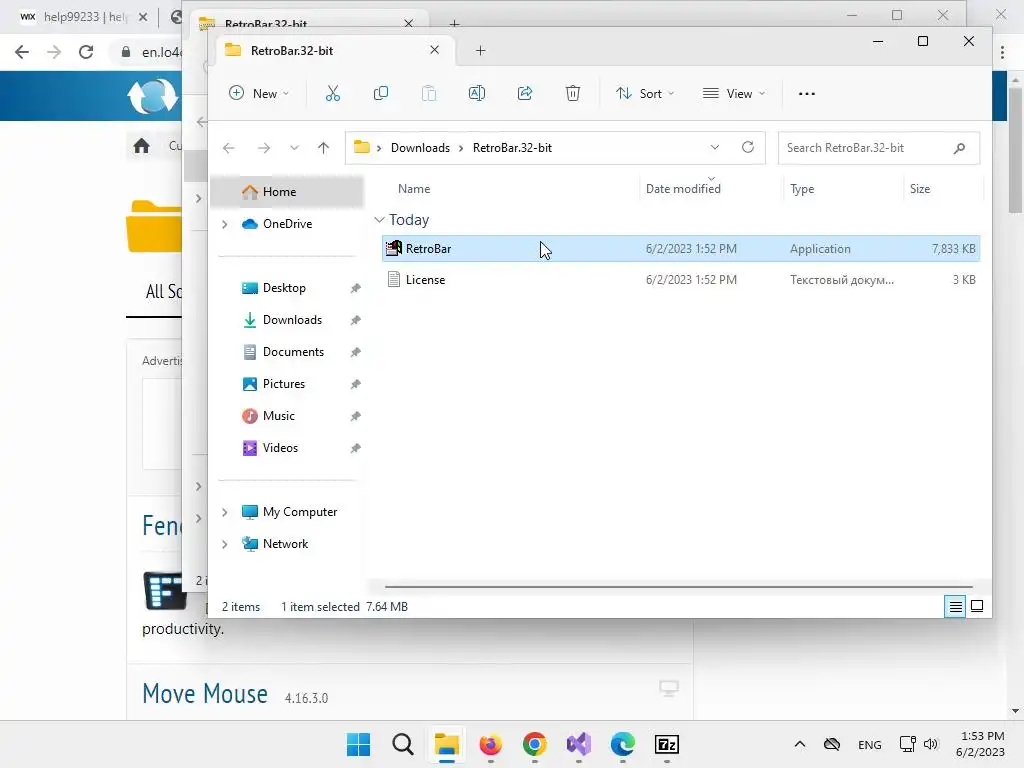Switch to details view layout in the status bar
This screenshot has width=1024, height=768.
(x=955, y=607)
